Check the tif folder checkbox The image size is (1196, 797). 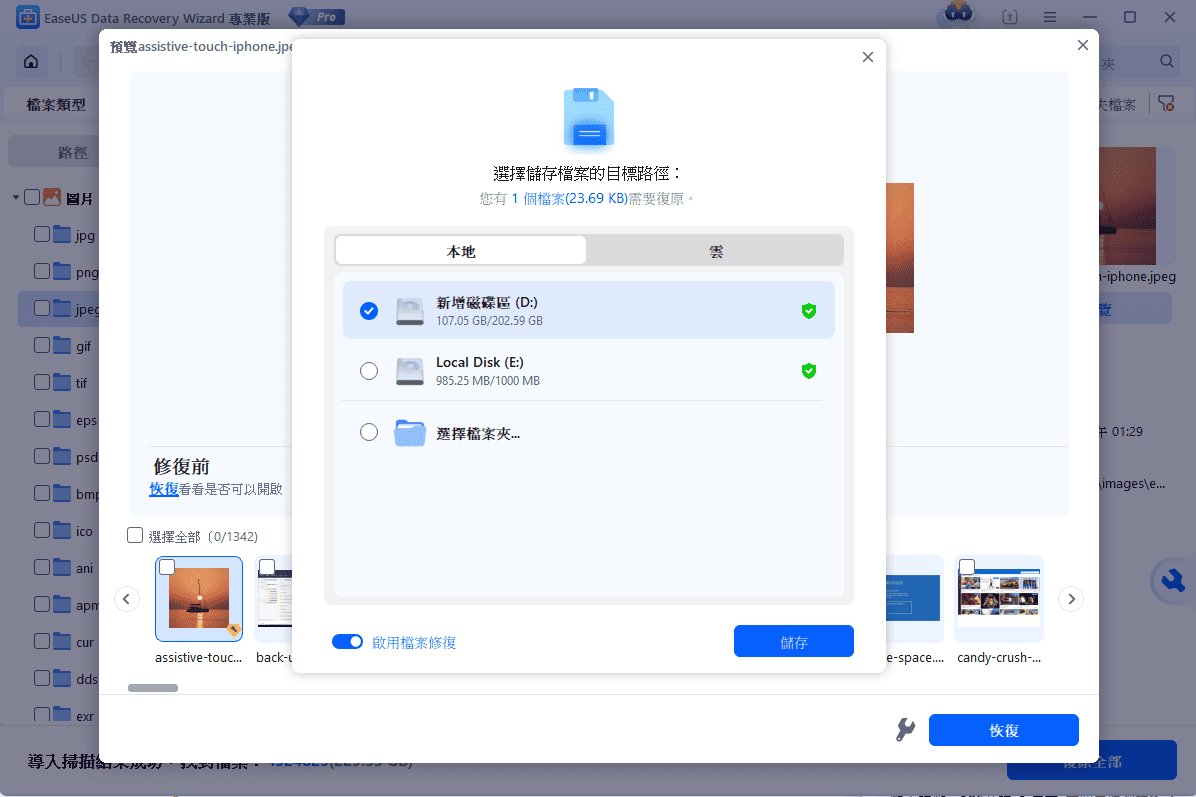(x=42, y=382)
